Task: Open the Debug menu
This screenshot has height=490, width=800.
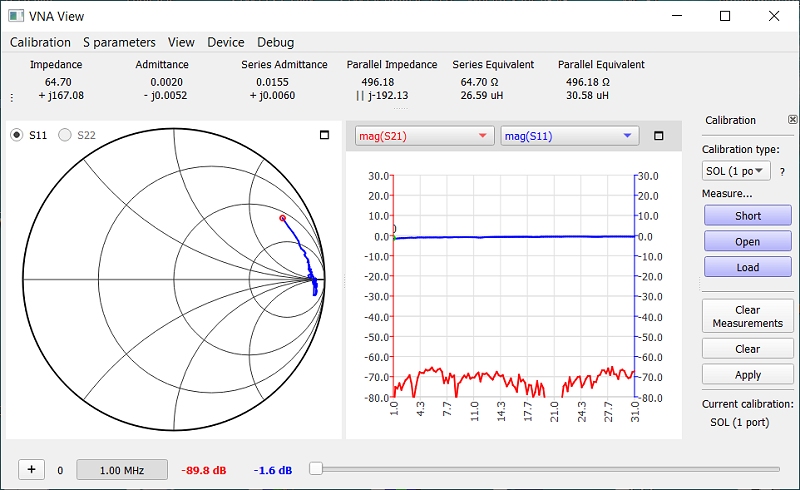Action: point(275,42)
